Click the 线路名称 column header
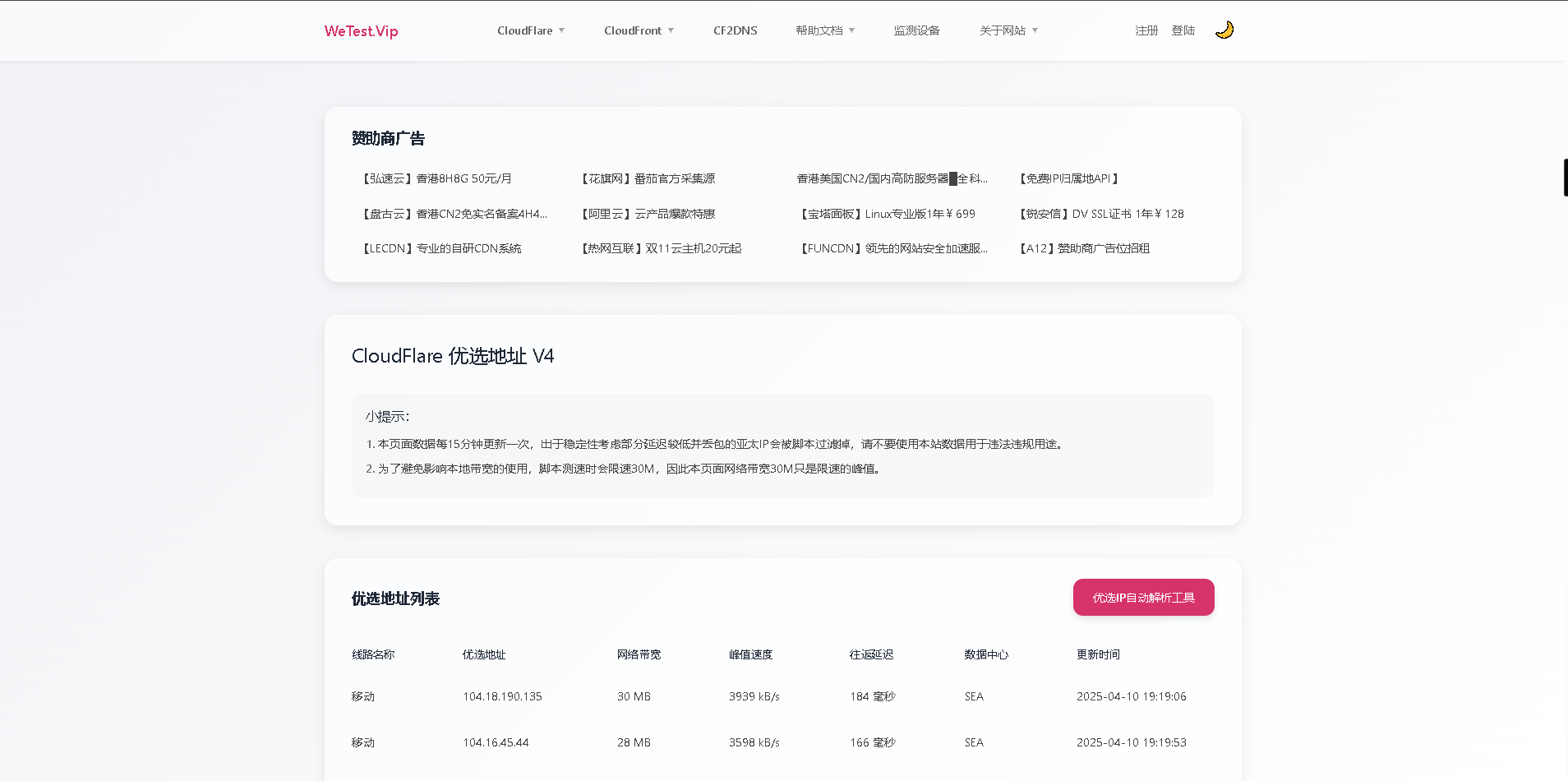Screen dimensions: 1568x781 click(x=373, y=654)
